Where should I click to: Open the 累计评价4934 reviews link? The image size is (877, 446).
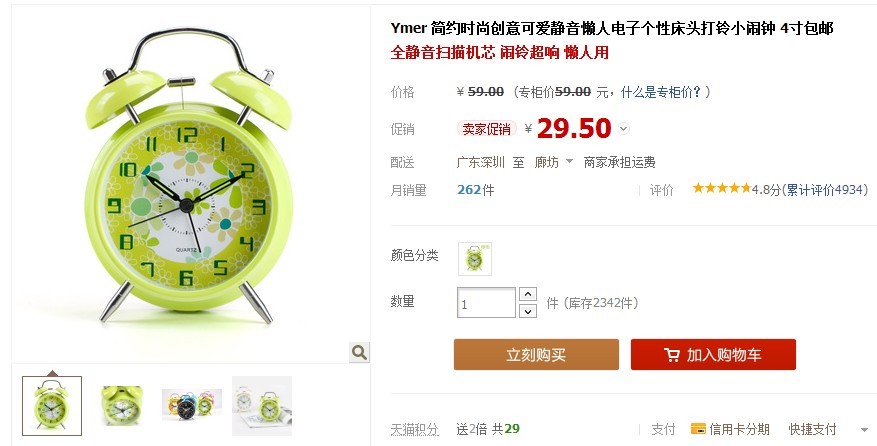827,190
